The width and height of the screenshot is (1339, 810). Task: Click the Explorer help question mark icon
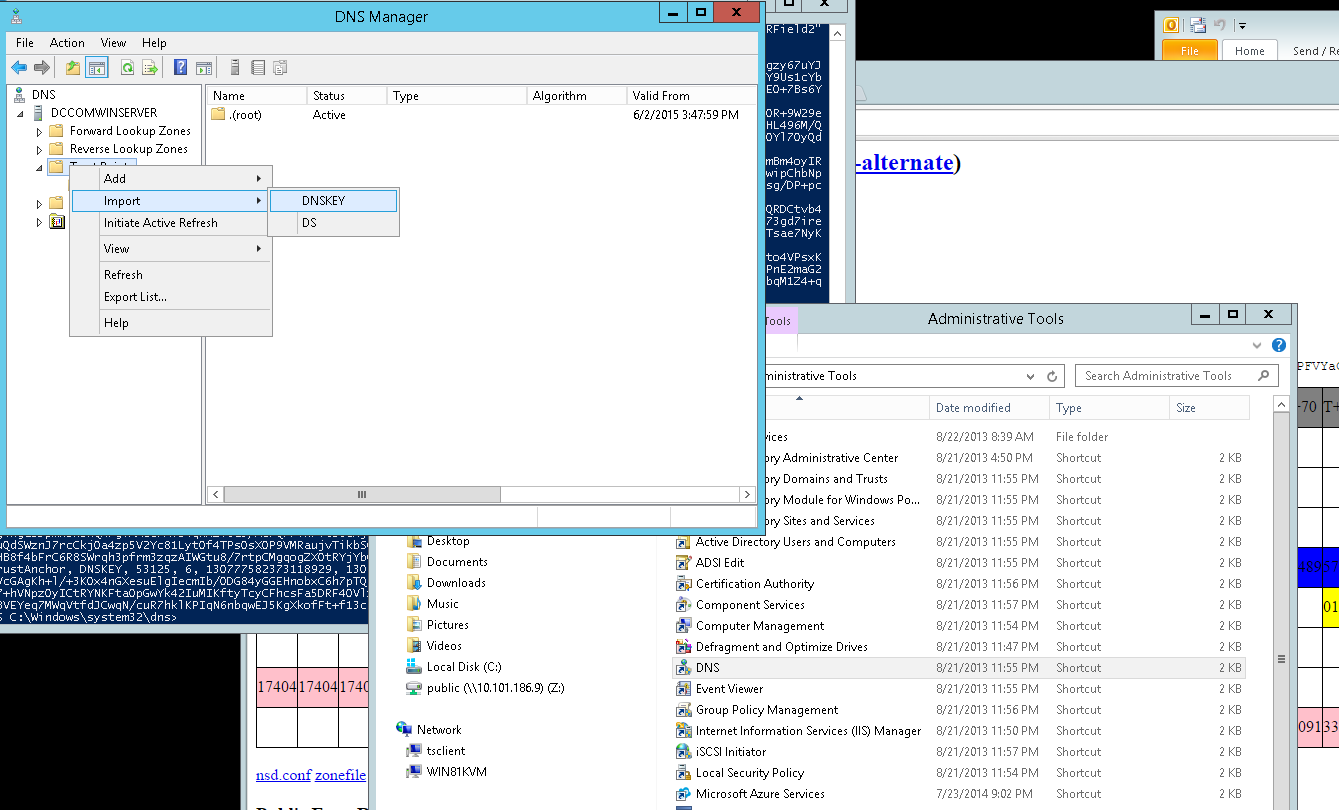(1278, 345)
